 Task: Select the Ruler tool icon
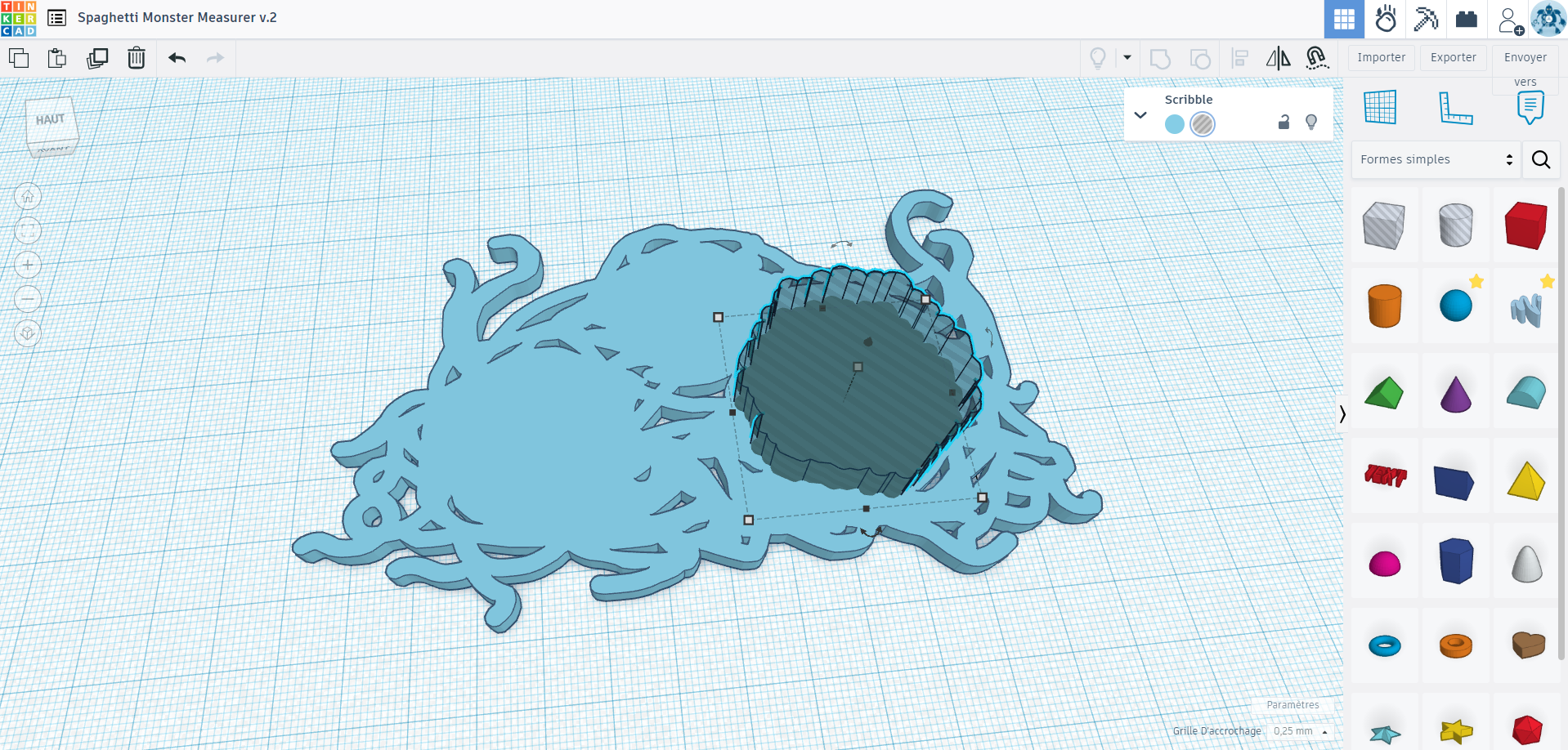1455,107
